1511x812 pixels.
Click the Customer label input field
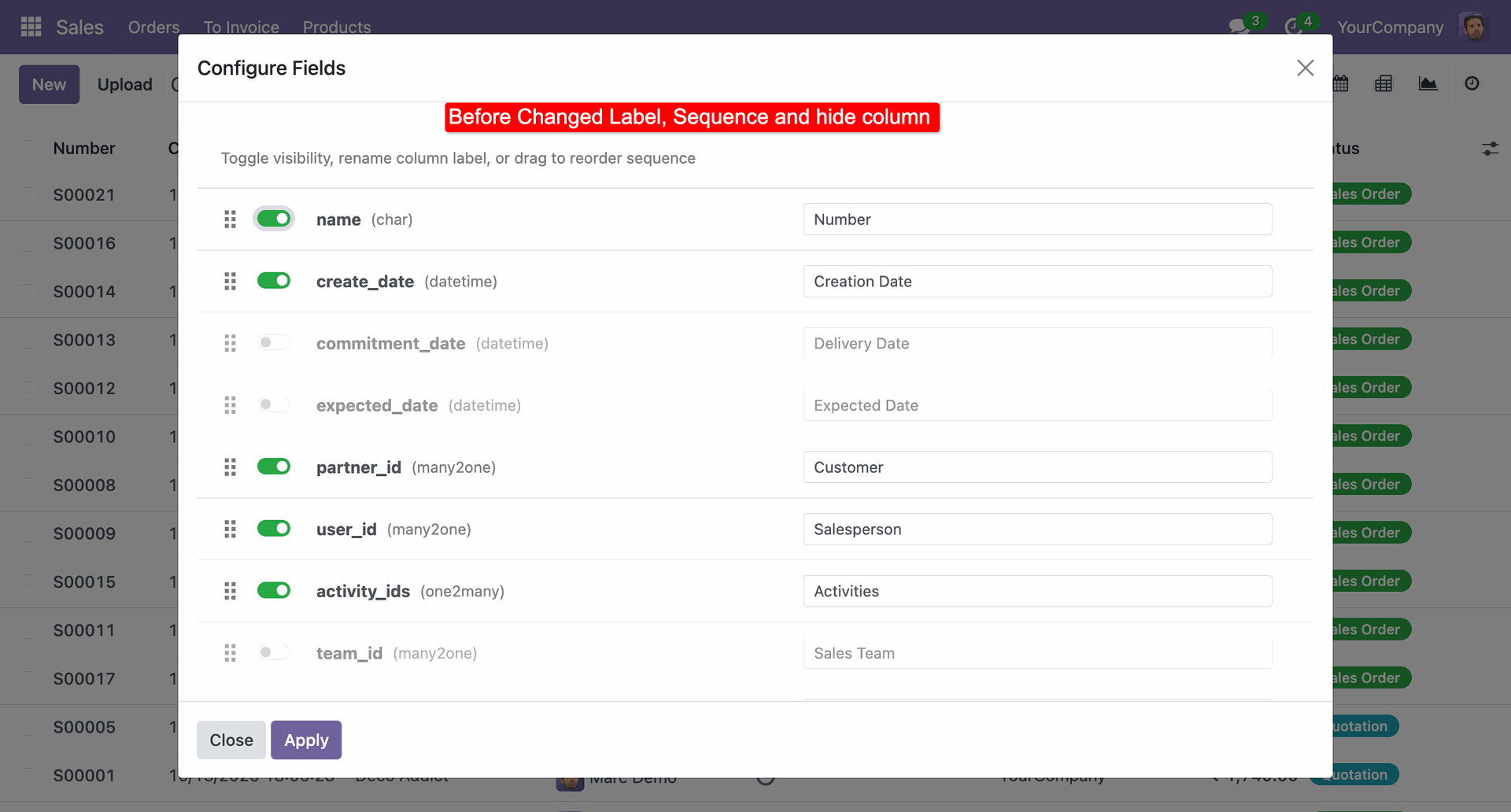[x=1037, y=467]
